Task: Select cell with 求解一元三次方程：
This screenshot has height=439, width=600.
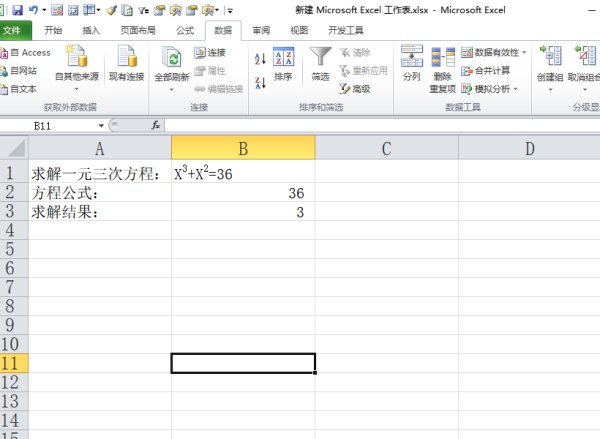Action: point(100,173)
